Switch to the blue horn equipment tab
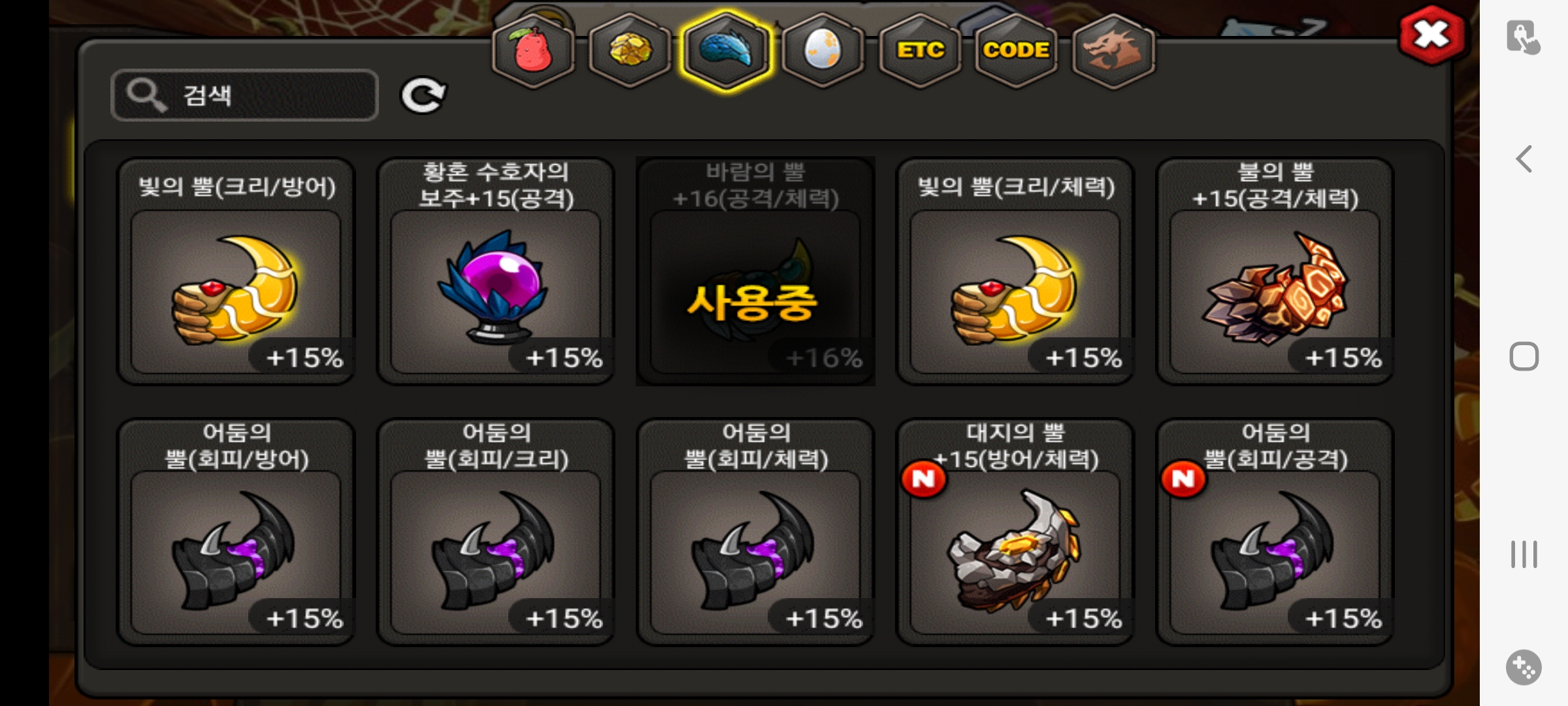 click(x=726, y=50)
